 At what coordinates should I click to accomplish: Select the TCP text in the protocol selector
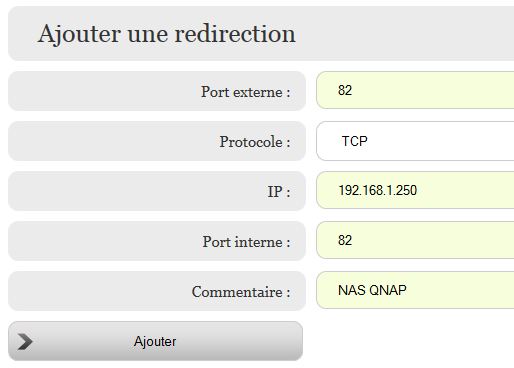[x=355, y=141]
